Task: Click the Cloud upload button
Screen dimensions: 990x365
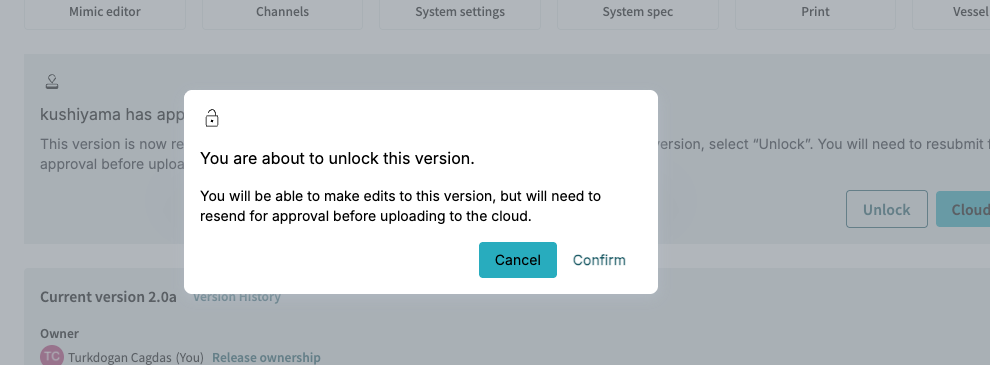Action: [963, 209]
